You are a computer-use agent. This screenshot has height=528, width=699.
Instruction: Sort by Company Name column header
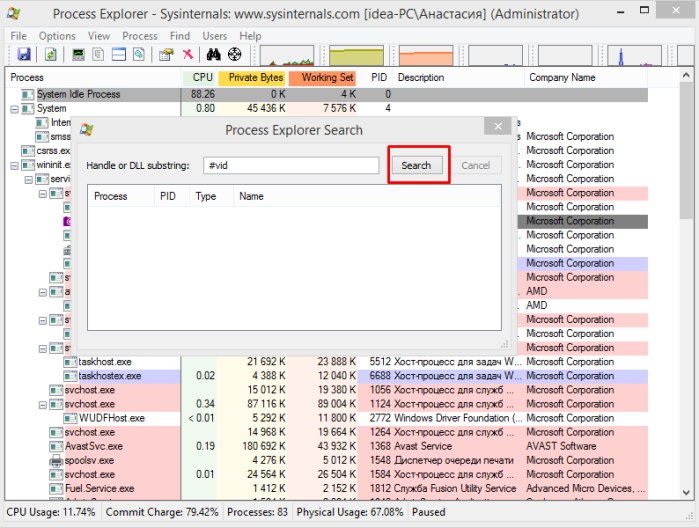pos(586,78)
